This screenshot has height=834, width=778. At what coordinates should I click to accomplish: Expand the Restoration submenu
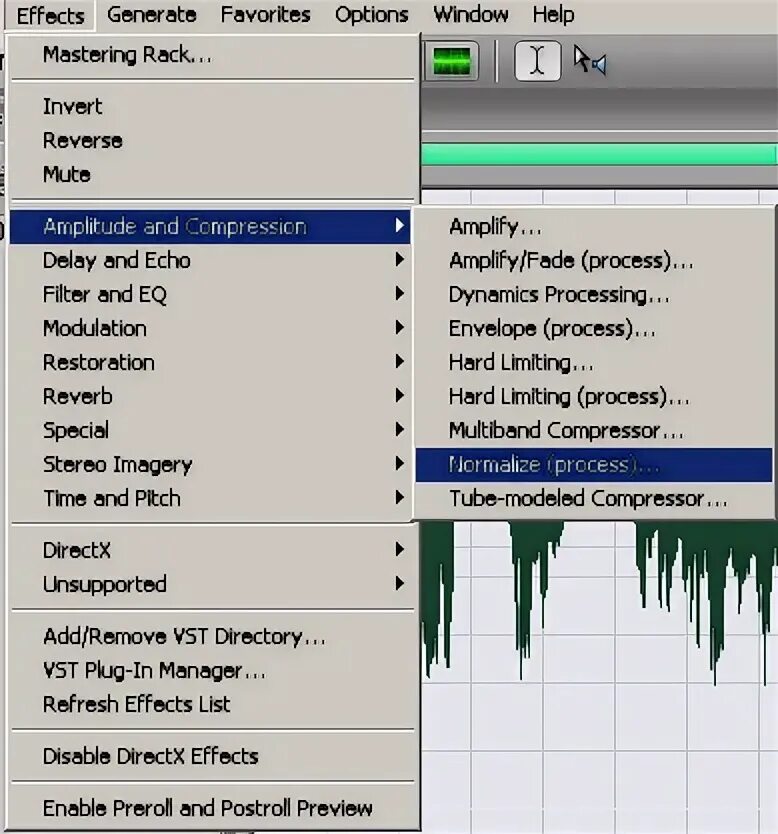pos(210,363)
